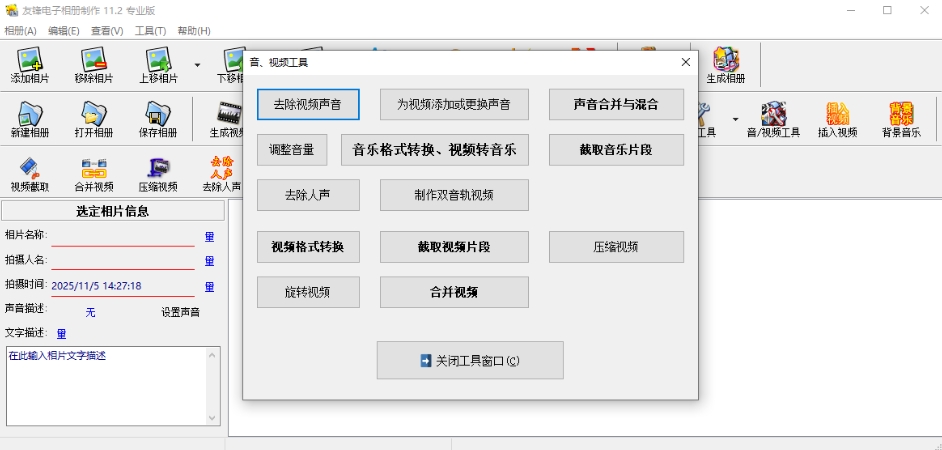Image resolution: width=942 pixels, height=450 pixels.
Task: Click the 去除视频声音 button in dialog
Action: 308,105
